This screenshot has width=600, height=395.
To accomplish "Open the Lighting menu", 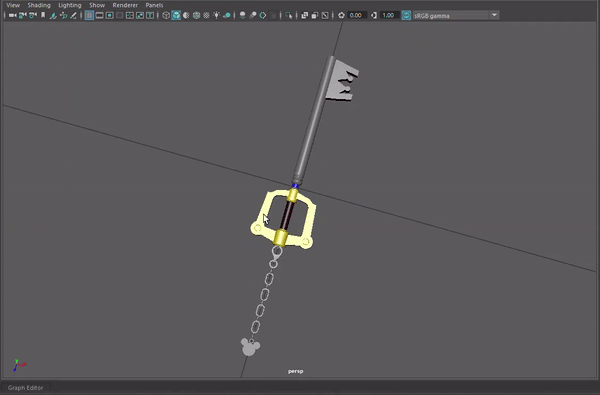I will coord(70,5).
